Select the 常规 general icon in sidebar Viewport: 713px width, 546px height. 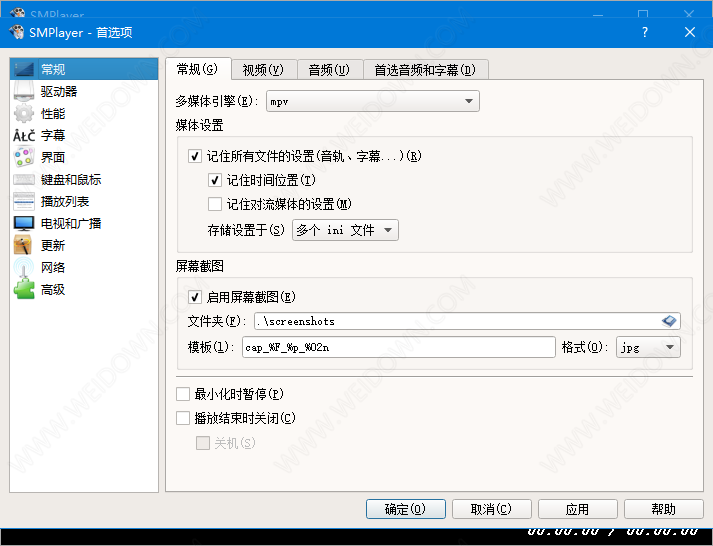click(24, 70)
